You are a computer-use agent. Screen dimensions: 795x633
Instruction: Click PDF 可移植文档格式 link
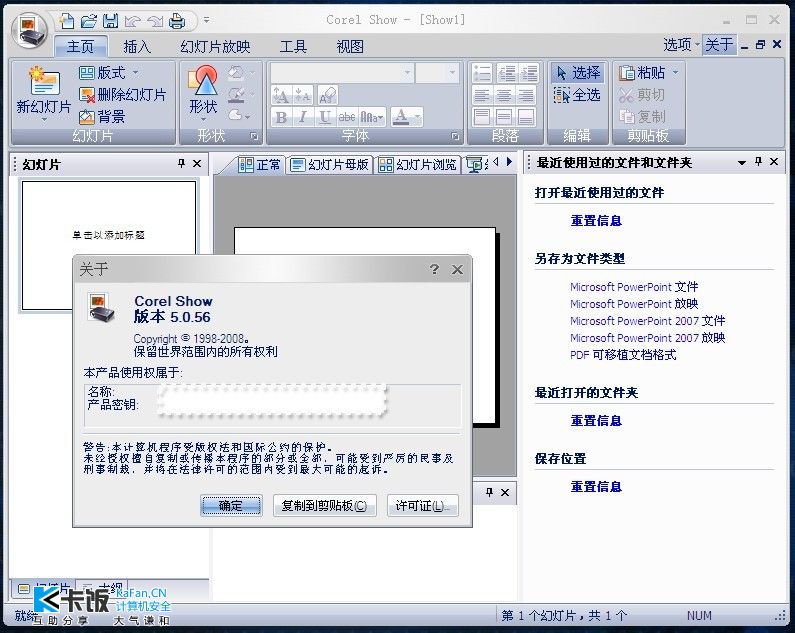pos(623,355)
